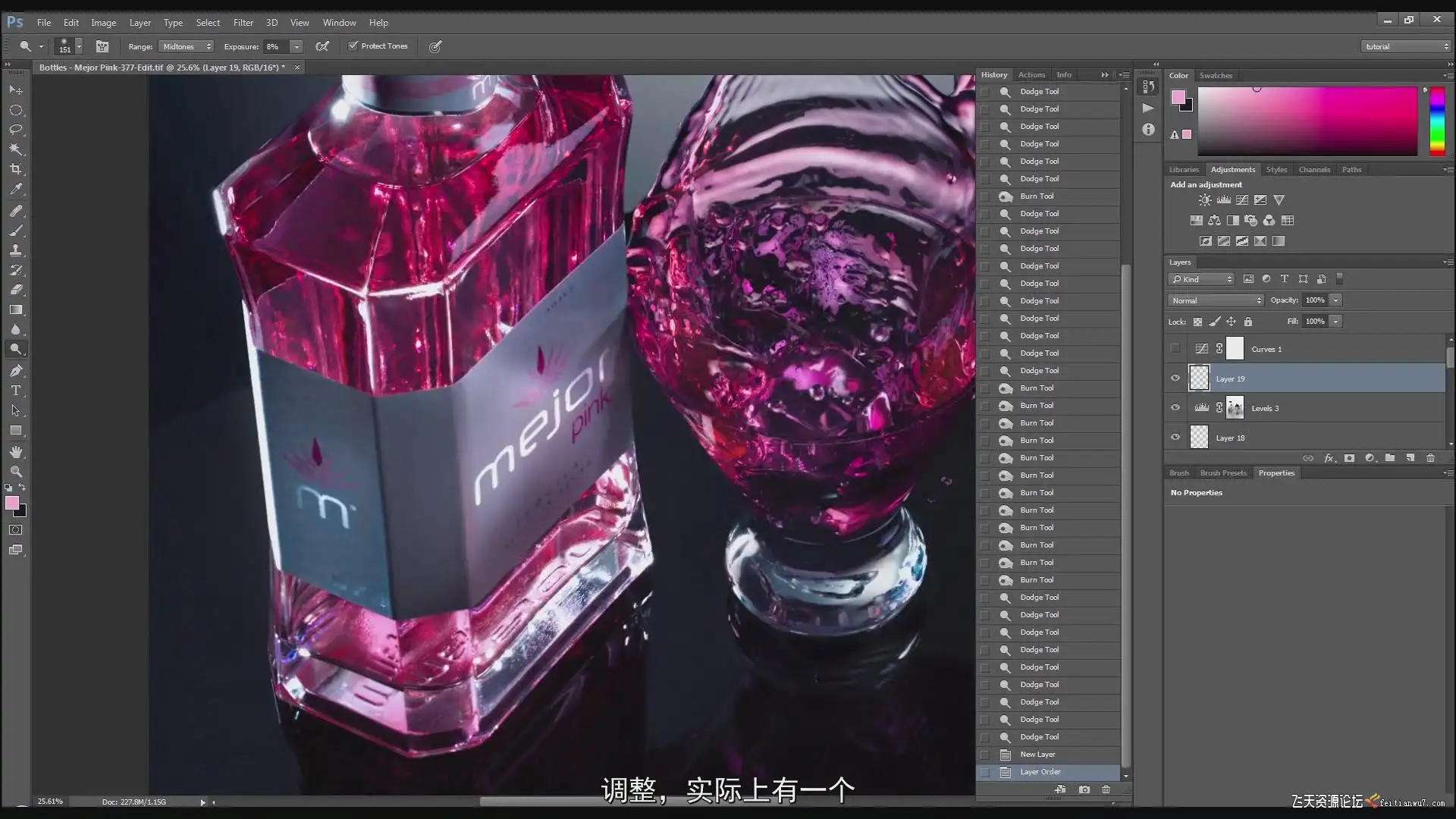Select the New Layer history state
This screenshot has height=819, width=1456.
1037,755
